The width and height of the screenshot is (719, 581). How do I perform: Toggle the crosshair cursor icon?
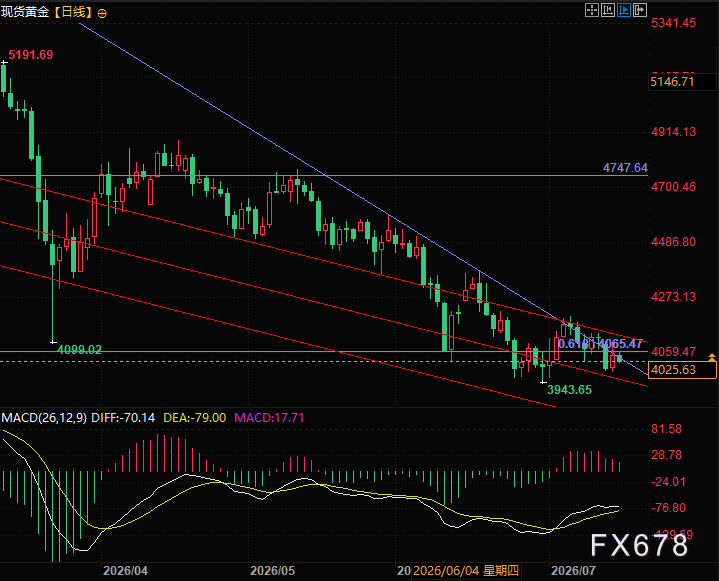(x=592, y=10)
